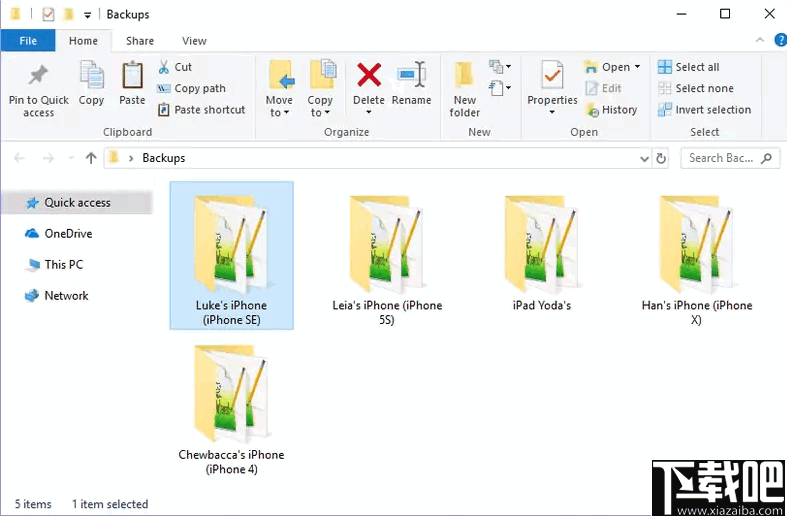Select iPad Yoda's folder
Viewport: 787px width, 516px height.
[x=542, y=253]
